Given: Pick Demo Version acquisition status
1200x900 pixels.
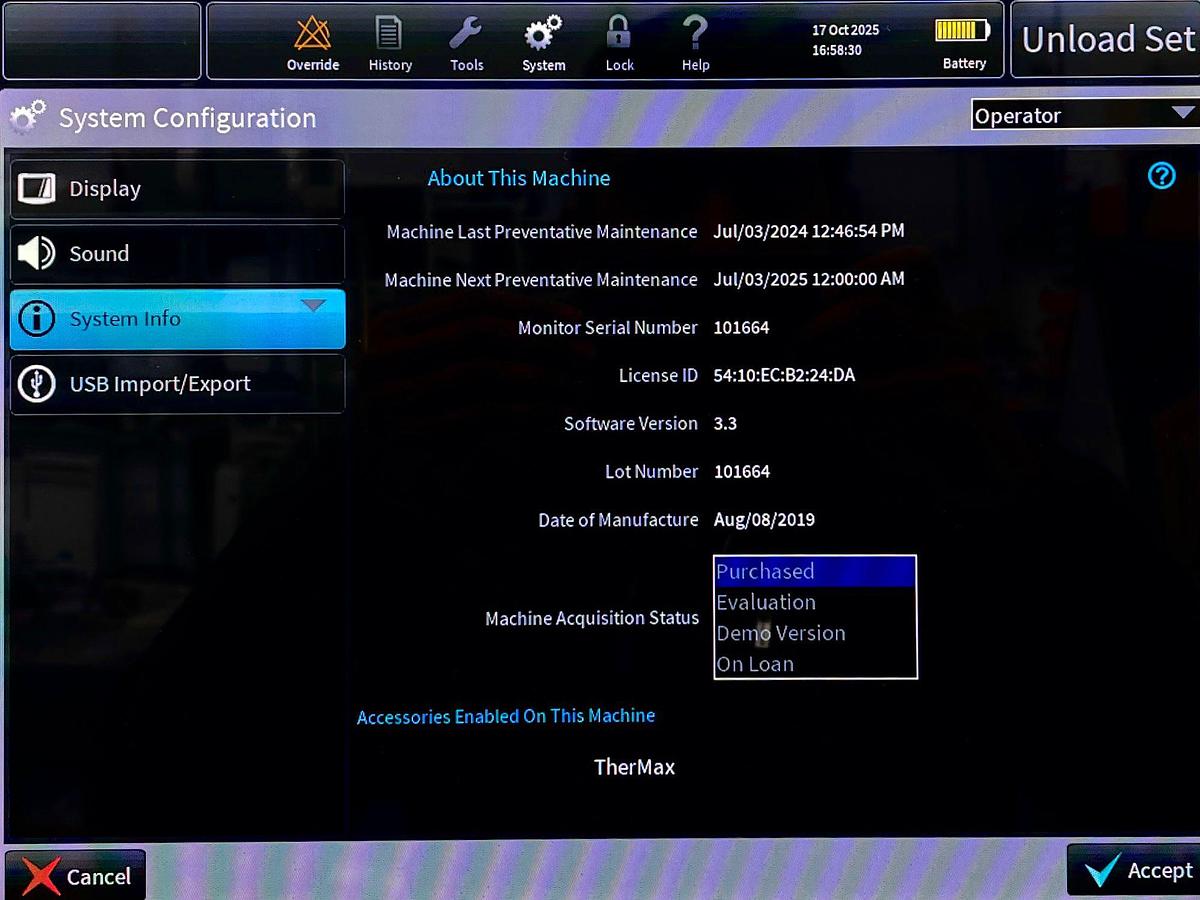Looking at the screenshot, I should tap(814, 633).
